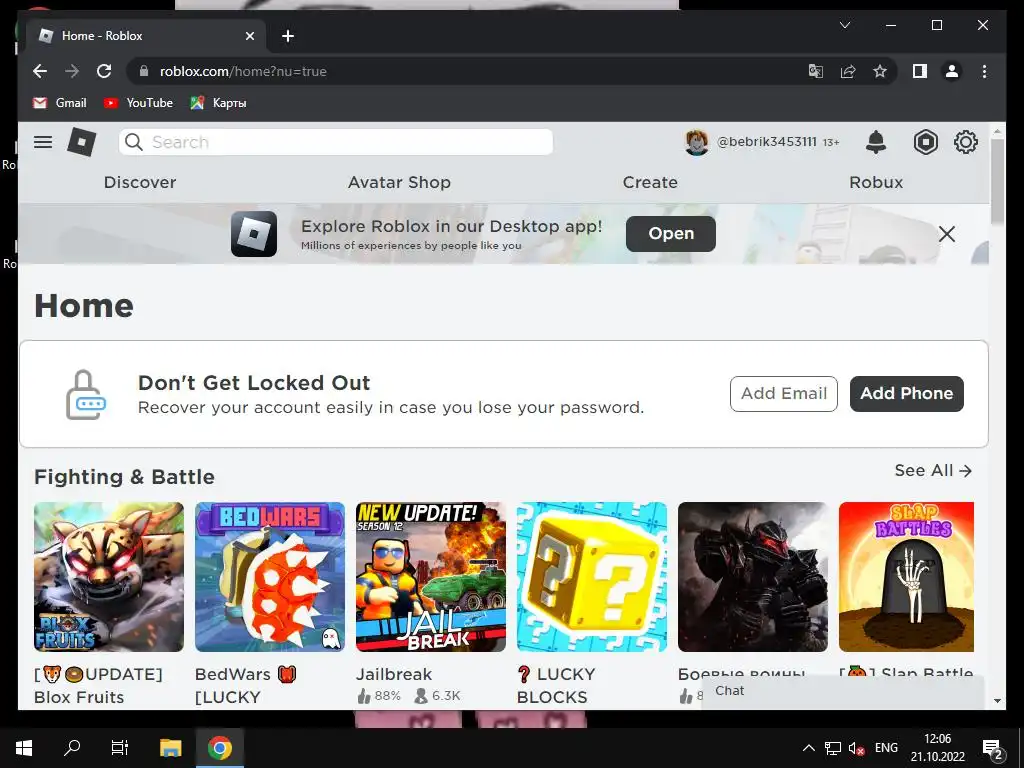Image resolution: width=1024 pixels, height=768 pixels.
Task: Show hidden system tray icons
Action: click(808, 748)
